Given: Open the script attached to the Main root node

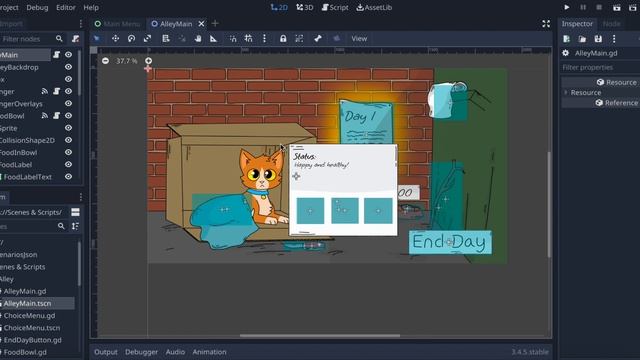Looking at the screenshot, I should click(x=57, y=55).
